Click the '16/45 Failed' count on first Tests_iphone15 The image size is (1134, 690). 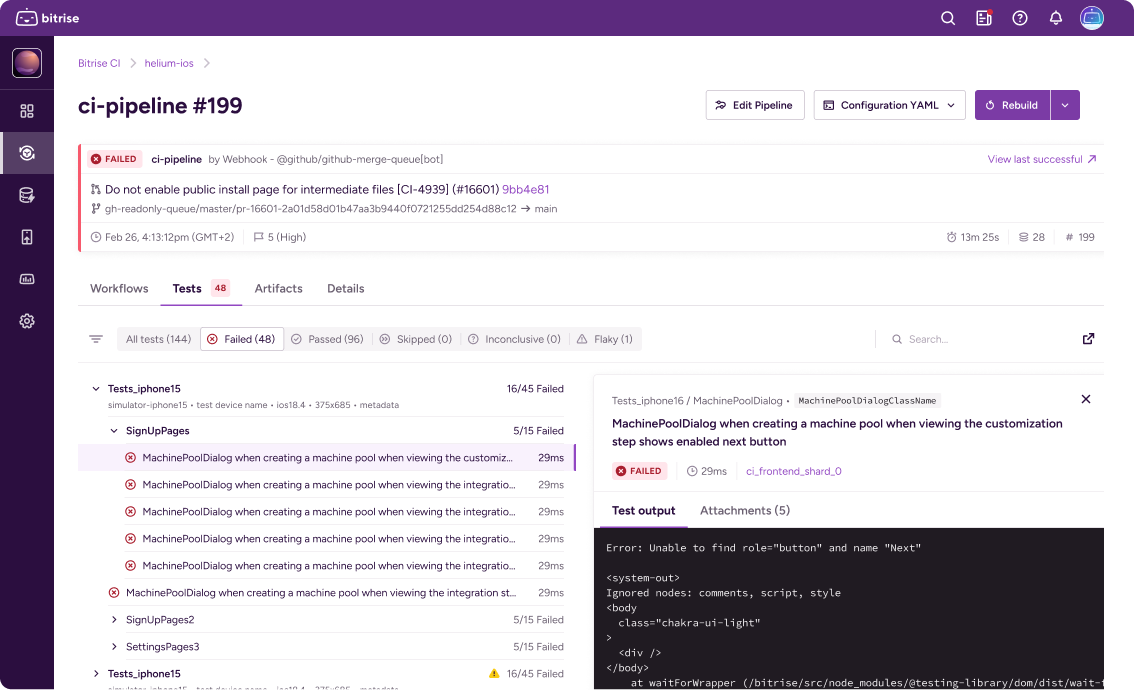pos(535,389)
